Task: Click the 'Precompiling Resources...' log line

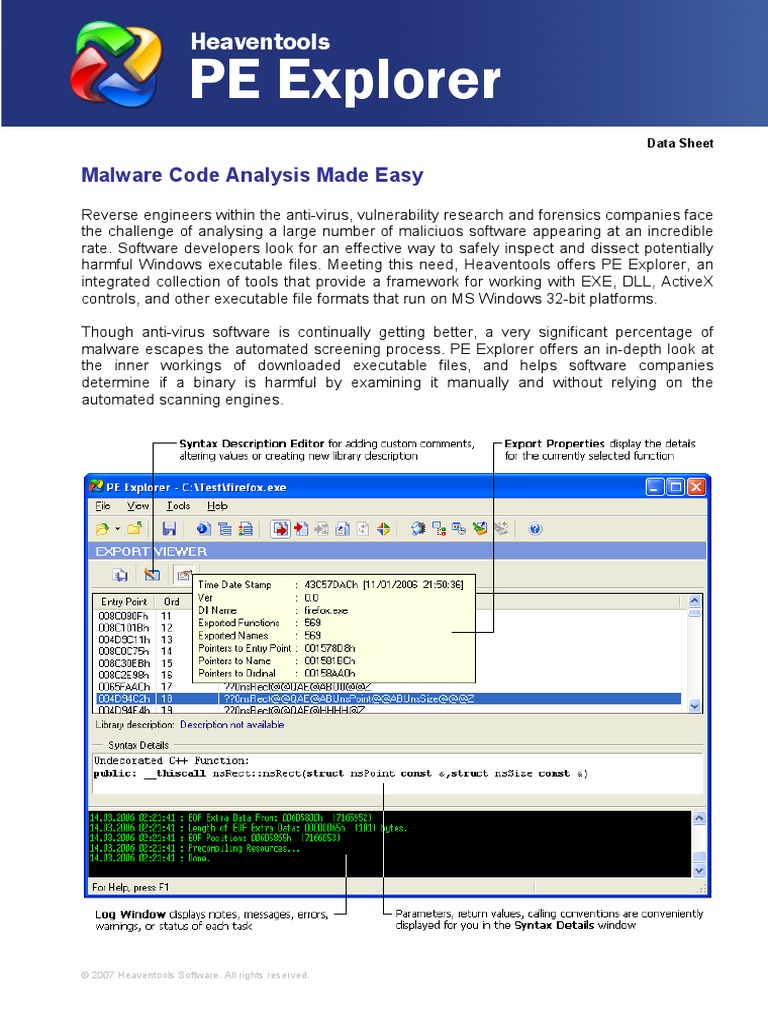Action: click(x=195, y=848)
